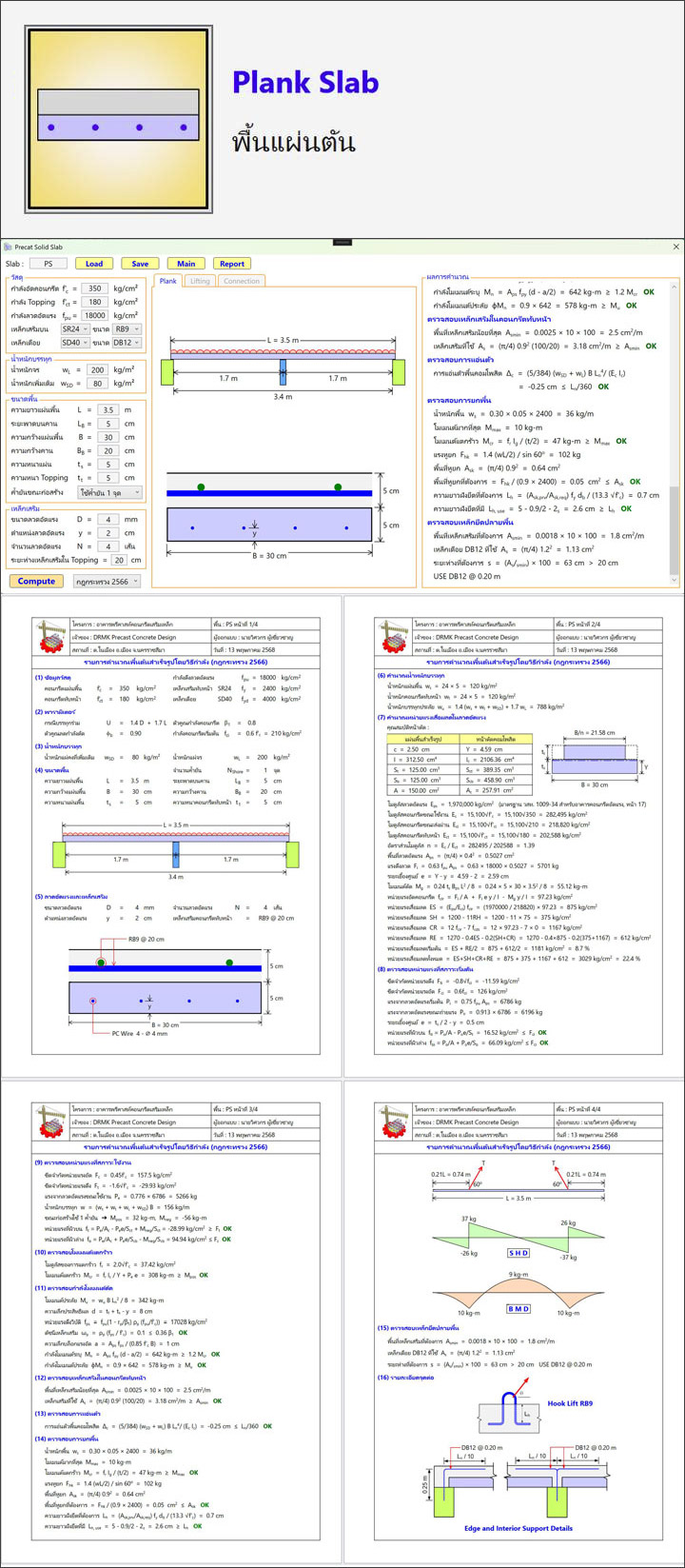Click the Slab name field showing PS
Viewport: 685px width, 1568px height.
[49, 264]
